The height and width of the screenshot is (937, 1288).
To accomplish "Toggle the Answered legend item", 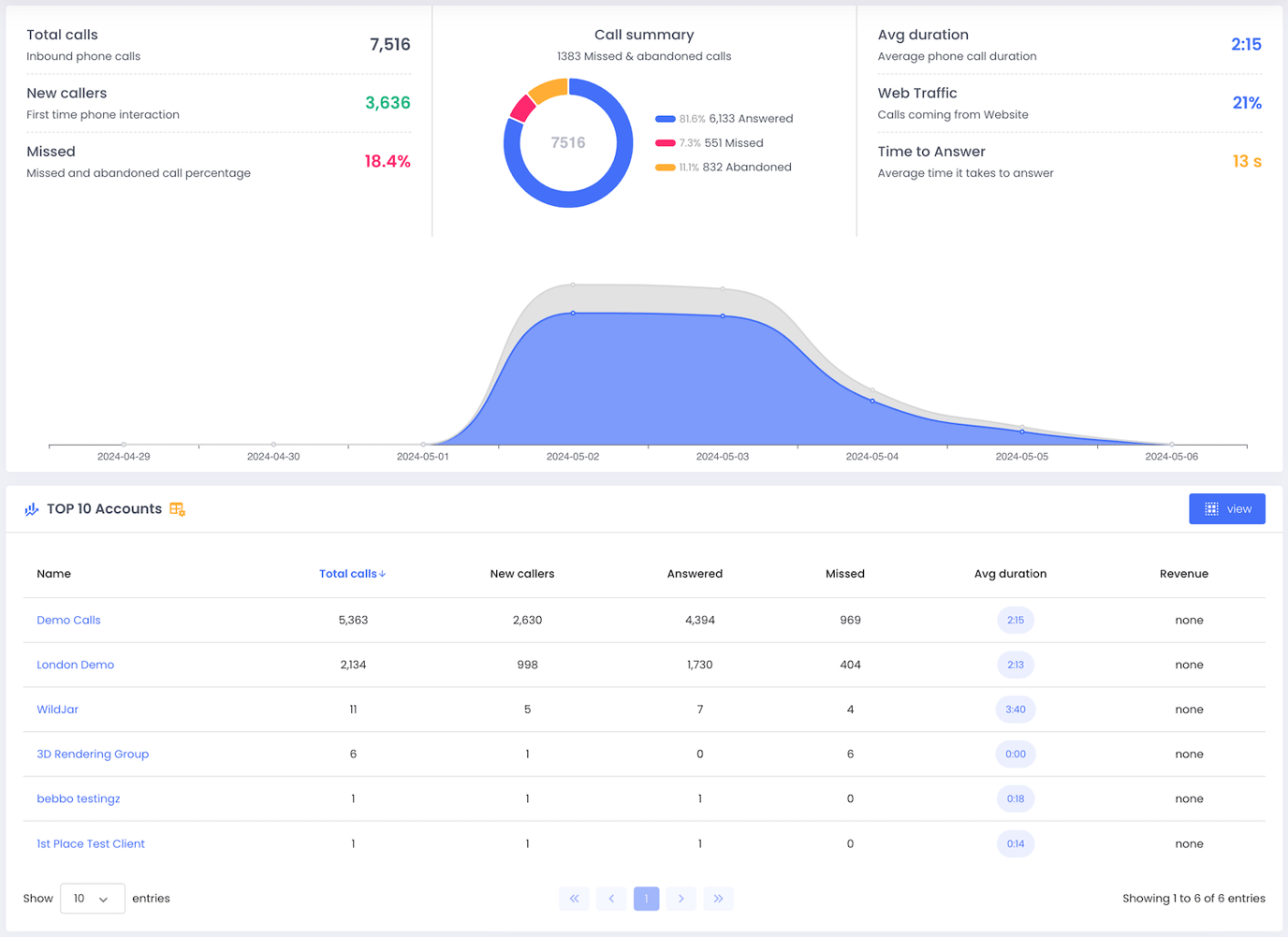I will pos(724,119).
